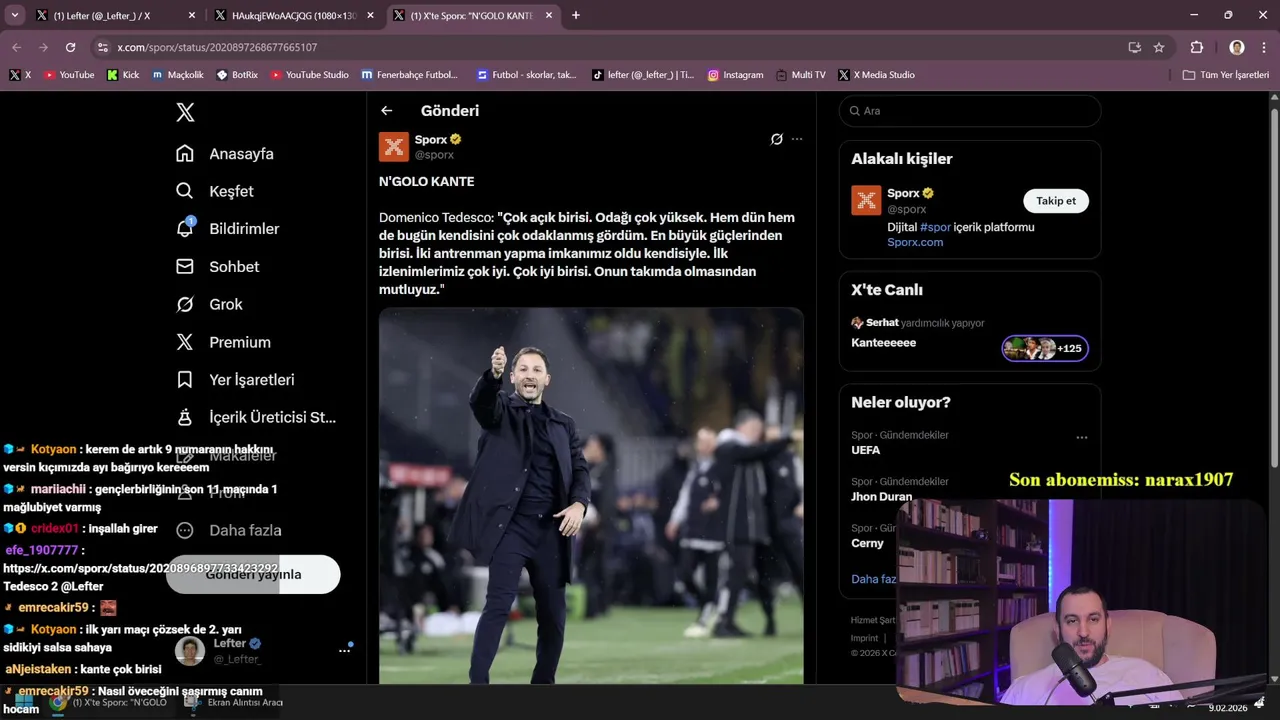1280x720 pixels.
Task: Go back using the Gönderi back arrow
Action: click(x=387, y=111)
